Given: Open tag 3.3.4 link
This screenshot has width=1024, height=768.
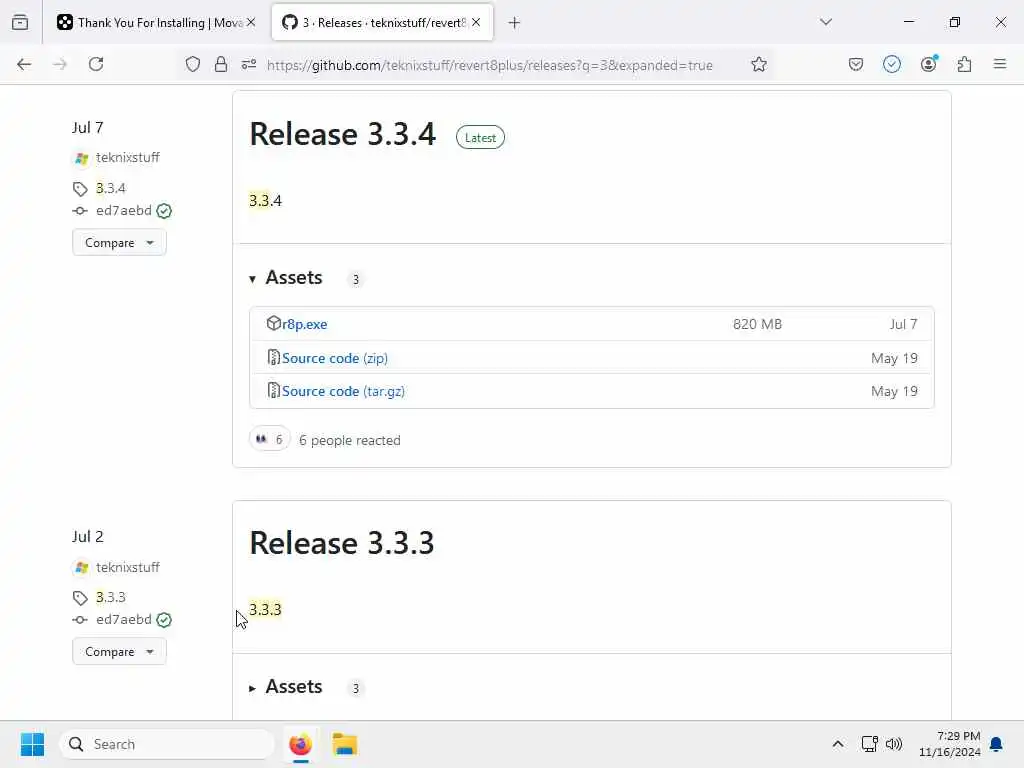Looking at the screenshot, I should coord(110,188).
